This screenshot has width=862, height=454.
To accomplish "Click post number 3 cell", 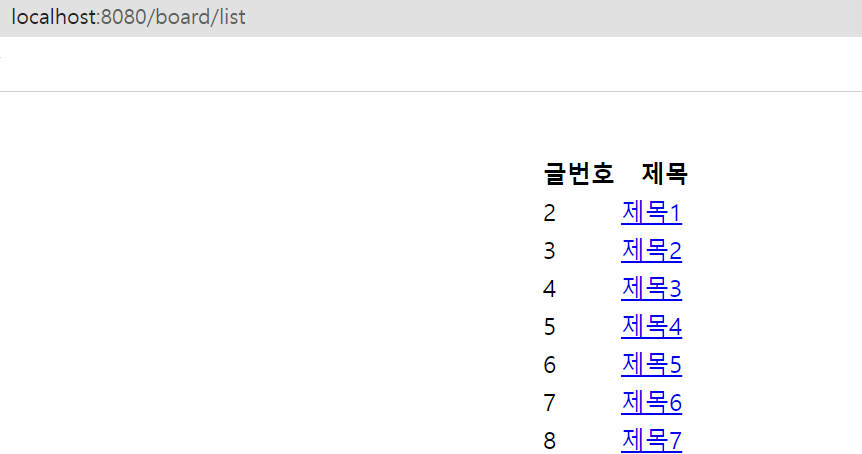I will point(549,251).
